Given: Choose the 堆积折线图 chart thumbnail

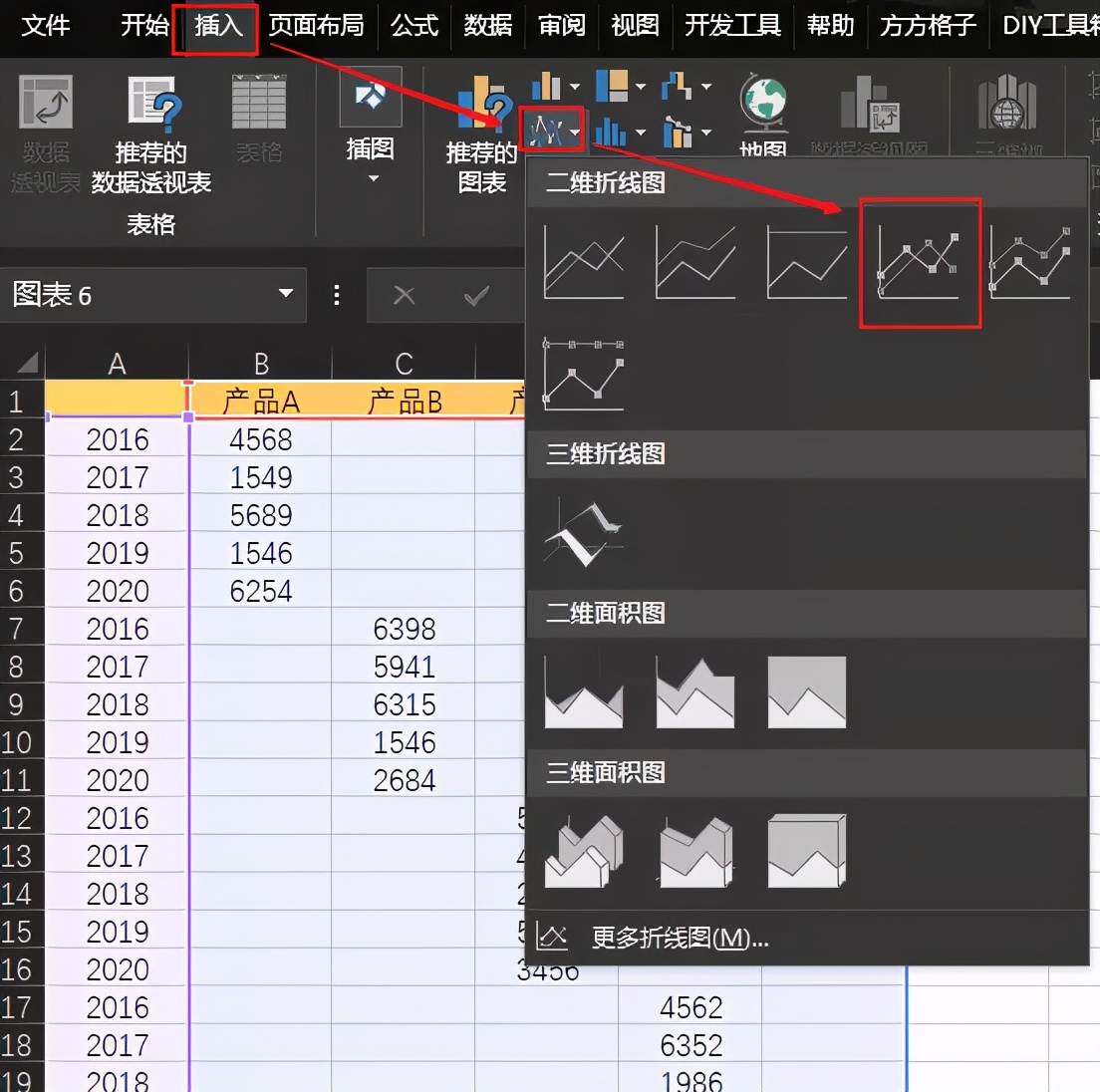Looking at the screenshot, I should (x=694, y=262).
